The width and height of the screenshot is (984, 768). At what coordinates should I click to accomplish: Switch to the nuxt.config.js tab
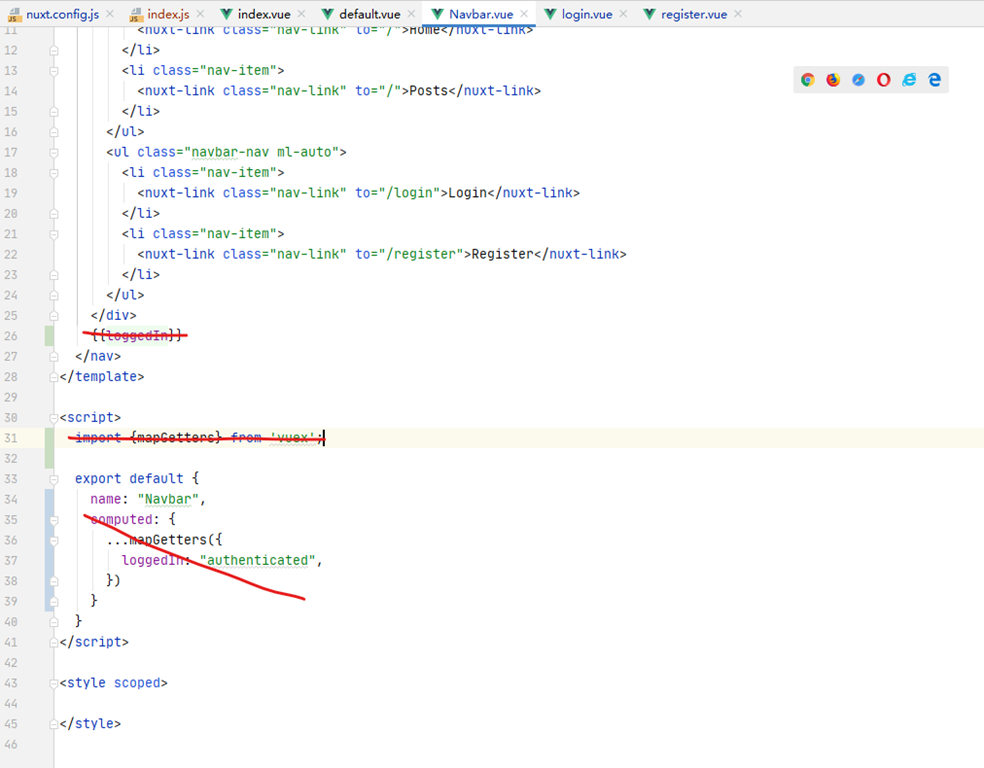62,14
